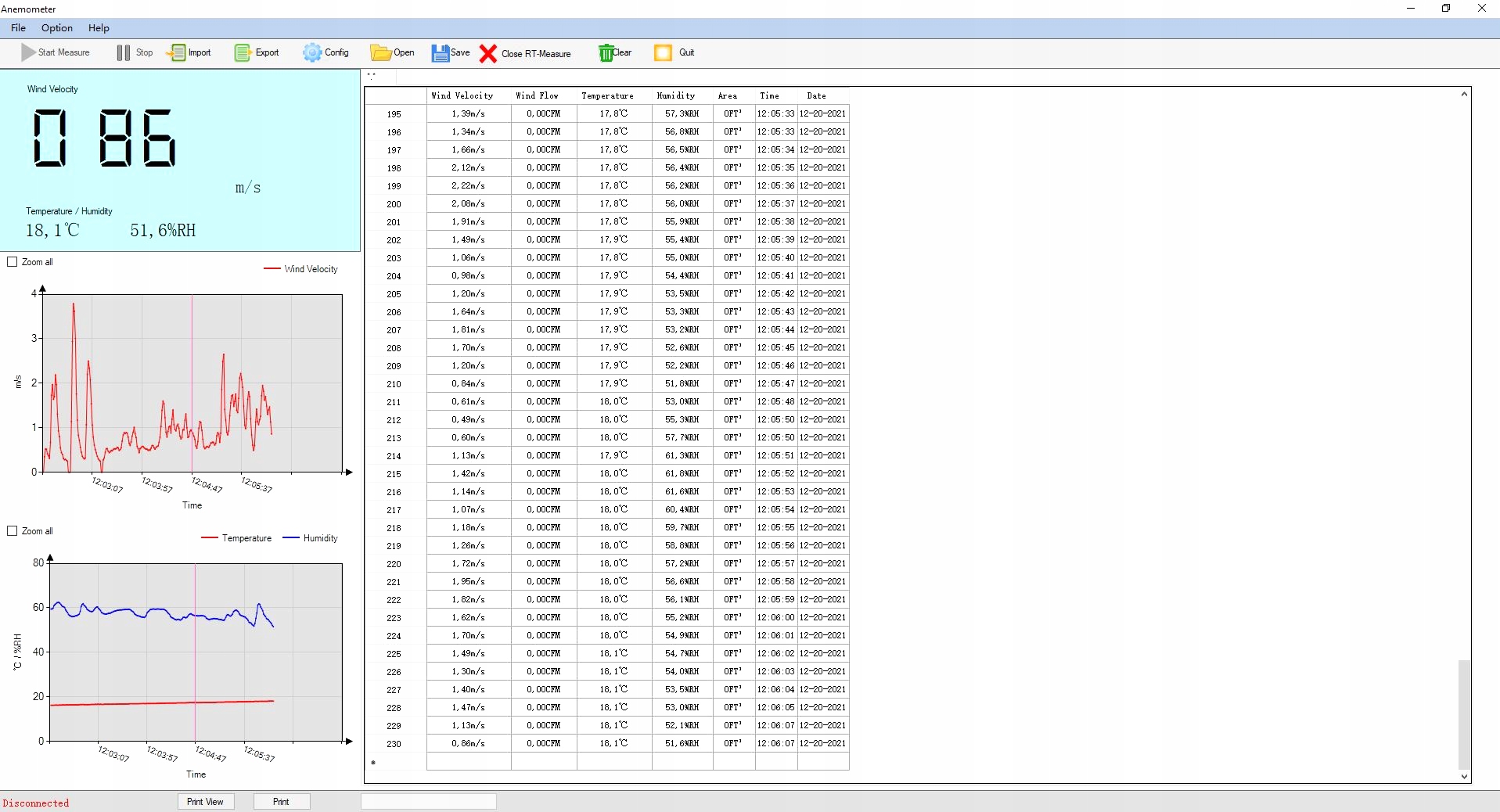This screenshot has width=1500, height=812.
Task: Click the Stop toolbar label
Action: tap(145, 52)
